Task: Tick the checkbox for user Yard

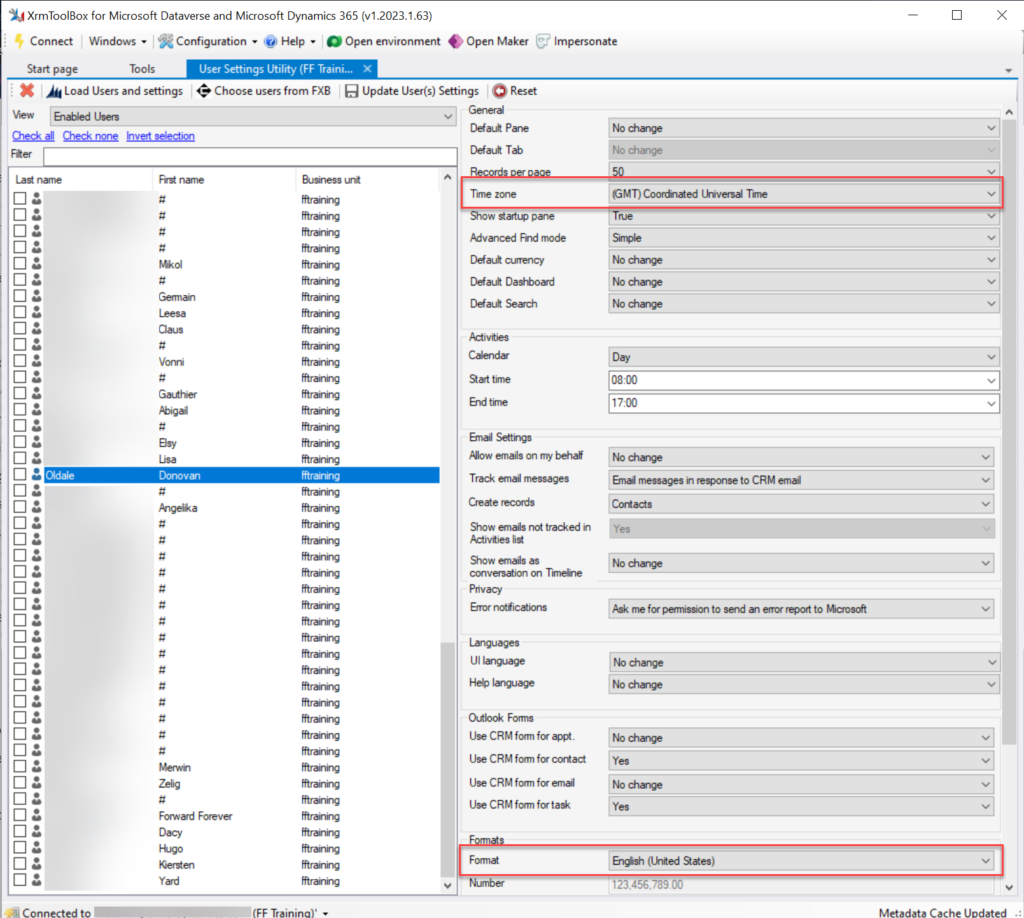Action: pos(20,880)
